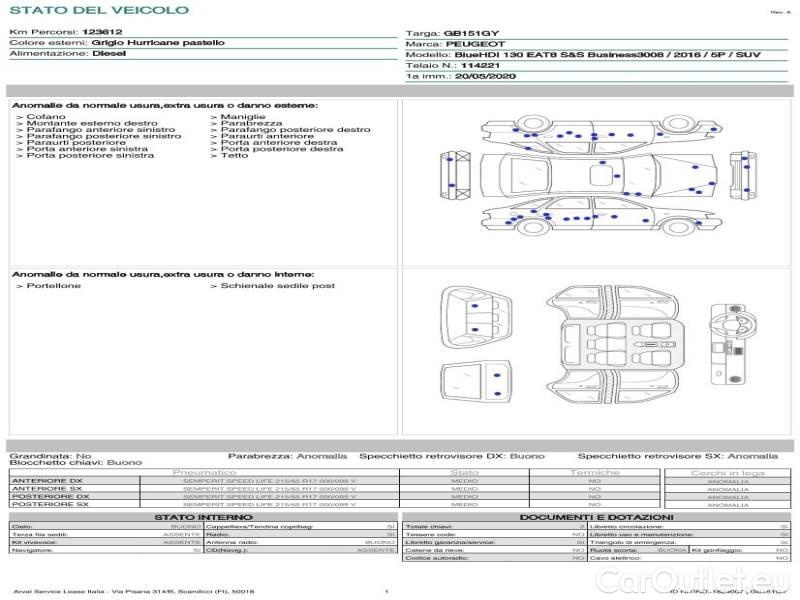Select the "Porta posteriore destra" entry
Viewport: 800px width, 600px height.
point(282,149)
